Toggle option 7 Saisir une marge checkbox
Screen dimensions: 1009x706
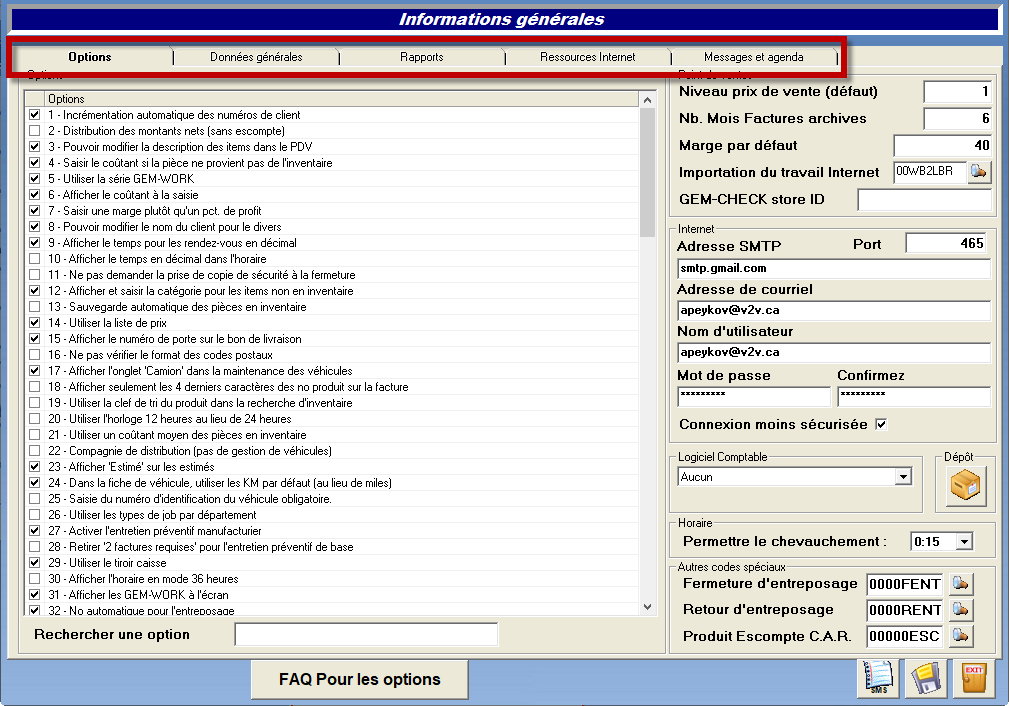(35, 210)
